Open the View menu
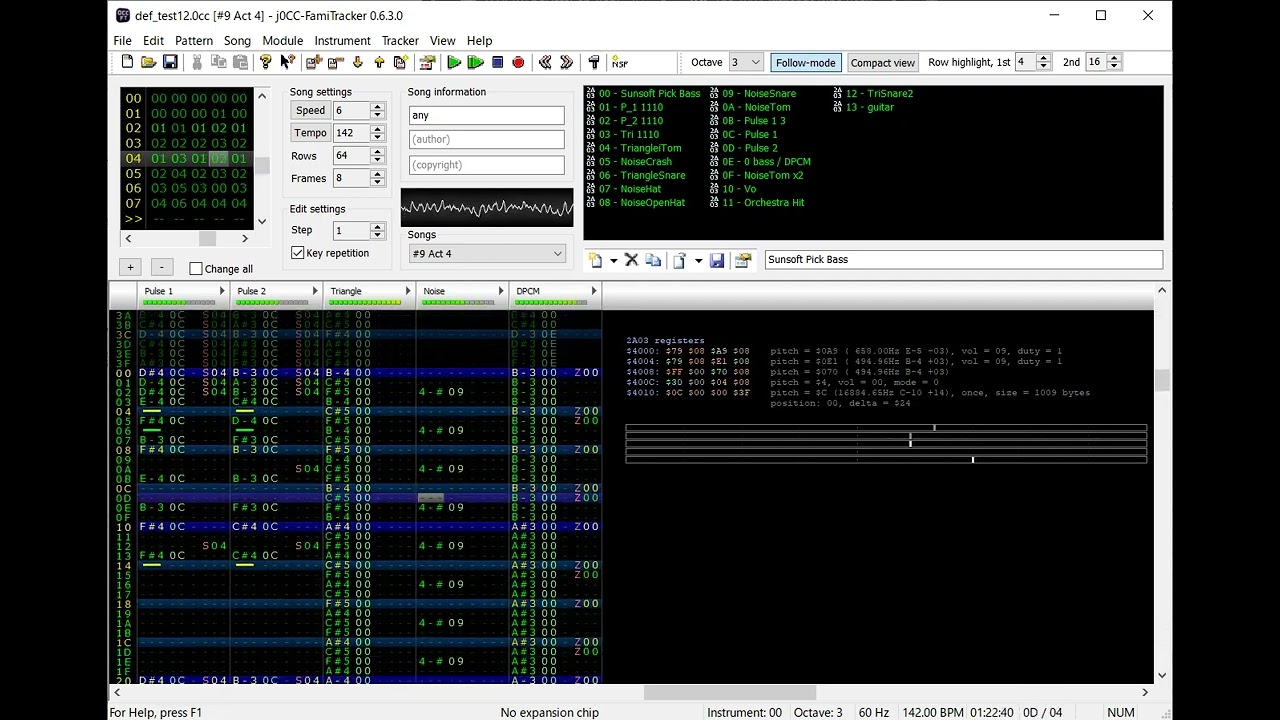This screenshot has width=1280, height=720. [x=442, y=41]
